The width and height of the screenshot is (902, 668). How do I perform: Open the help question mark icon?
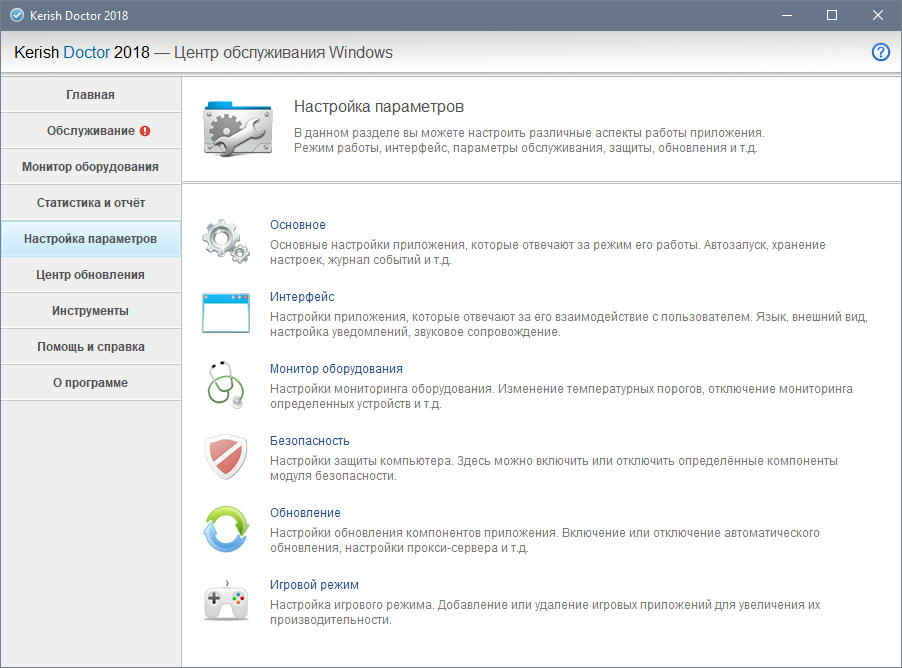coord(880,52)
